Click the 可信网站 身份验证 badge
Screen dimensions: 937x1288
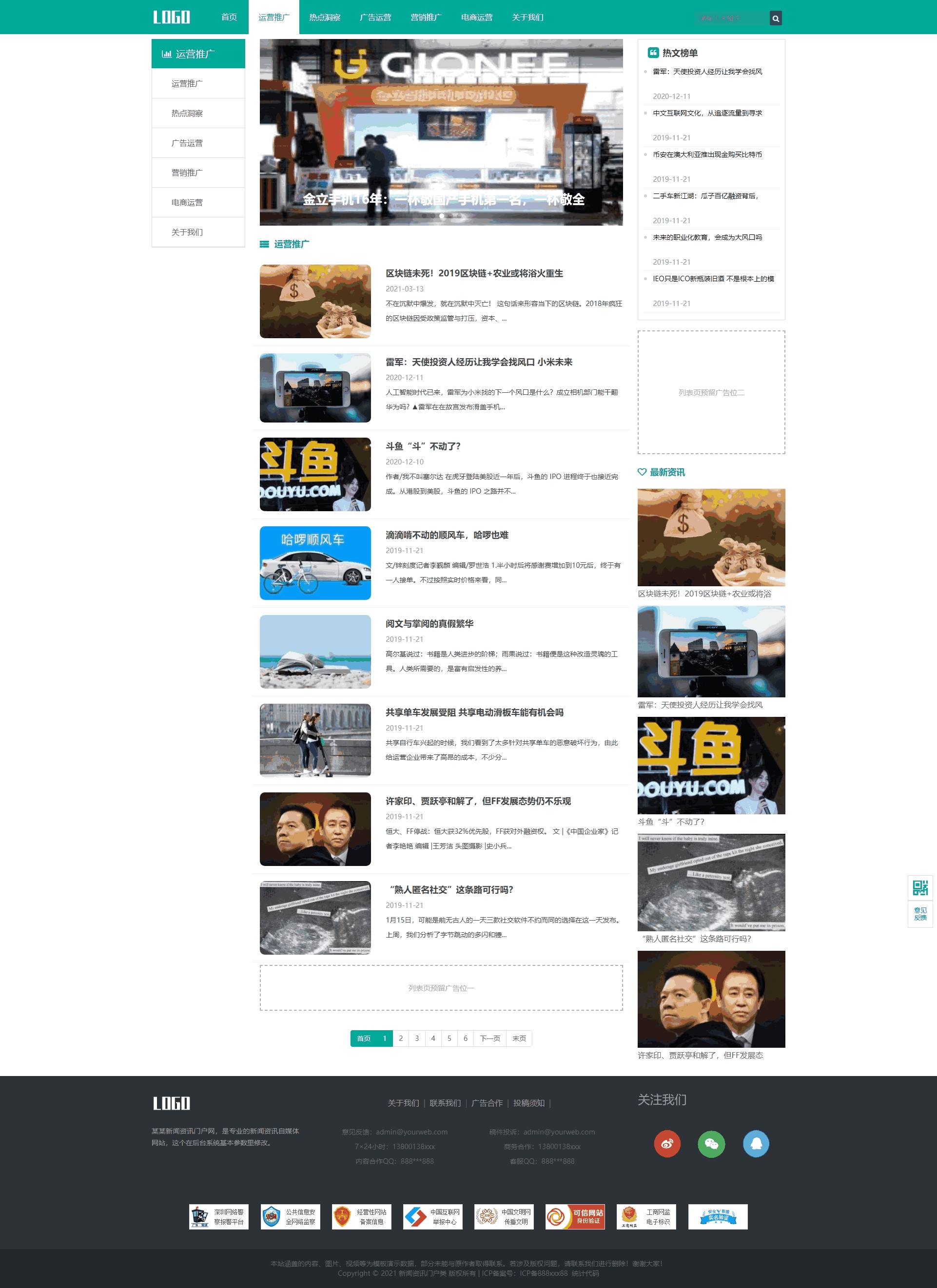[575, 1216]
